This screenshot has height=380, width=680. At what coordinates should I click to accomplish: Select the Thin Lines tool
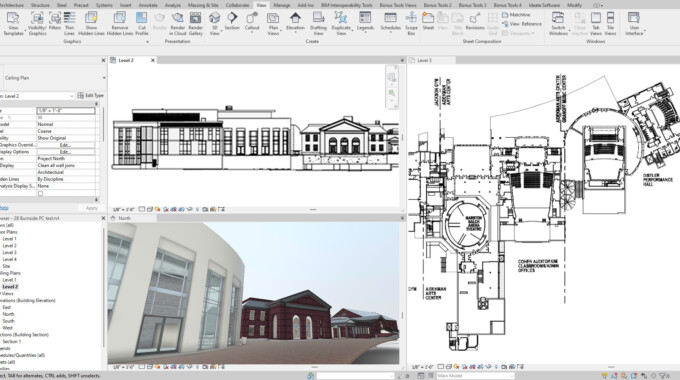point(69,23)
